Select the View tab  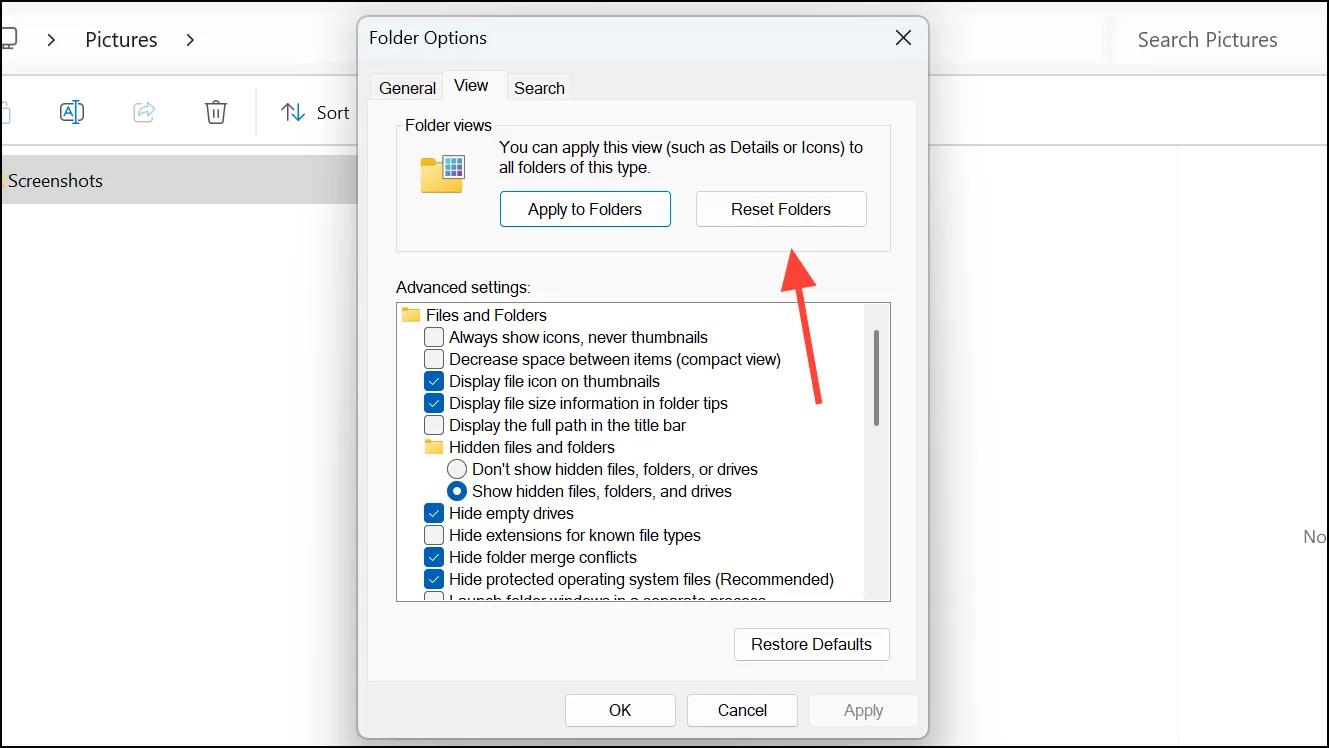click(471, 86)
